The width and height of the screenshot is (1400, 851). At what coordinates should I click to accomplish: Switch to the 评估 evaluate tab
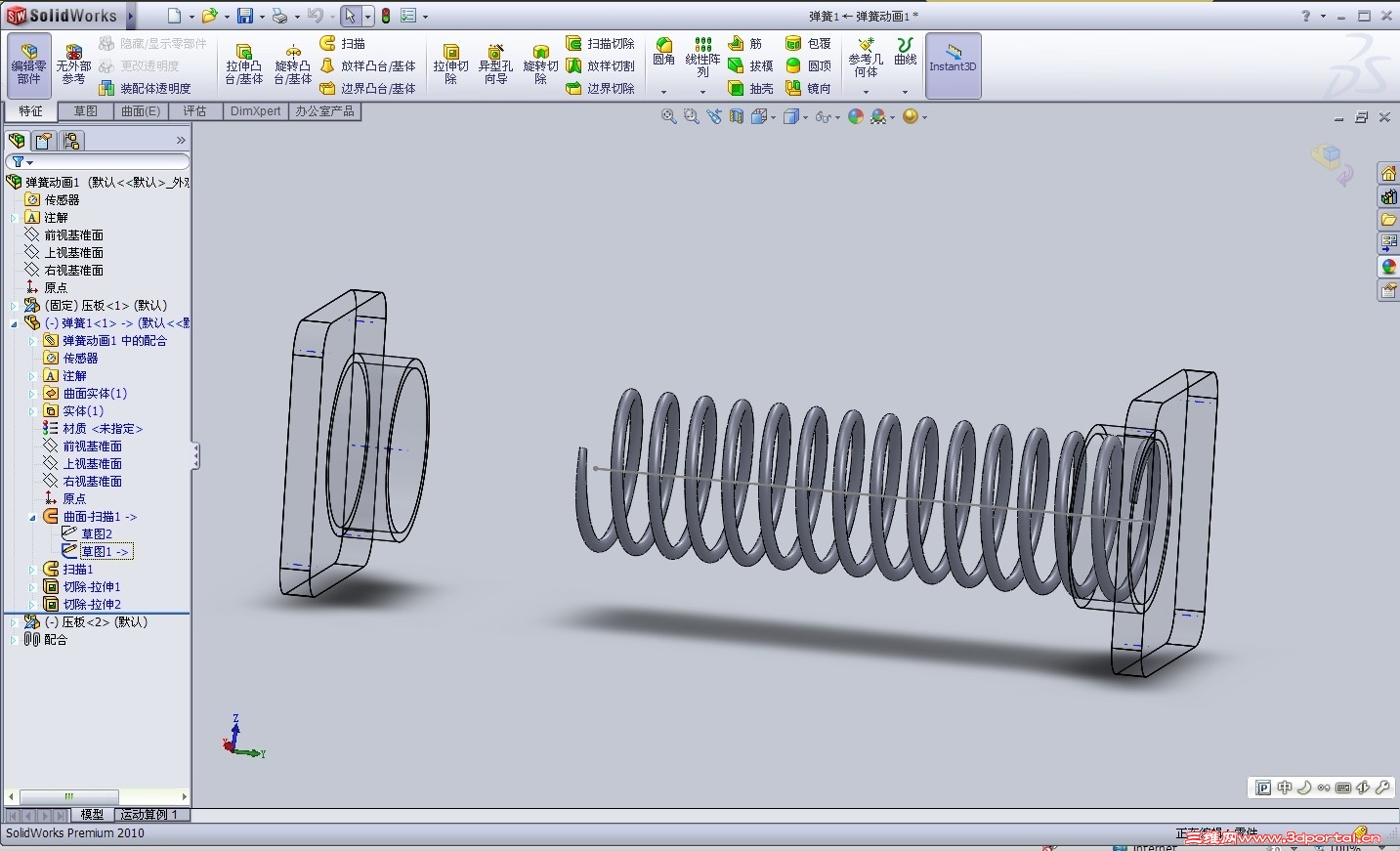(194, 111)
